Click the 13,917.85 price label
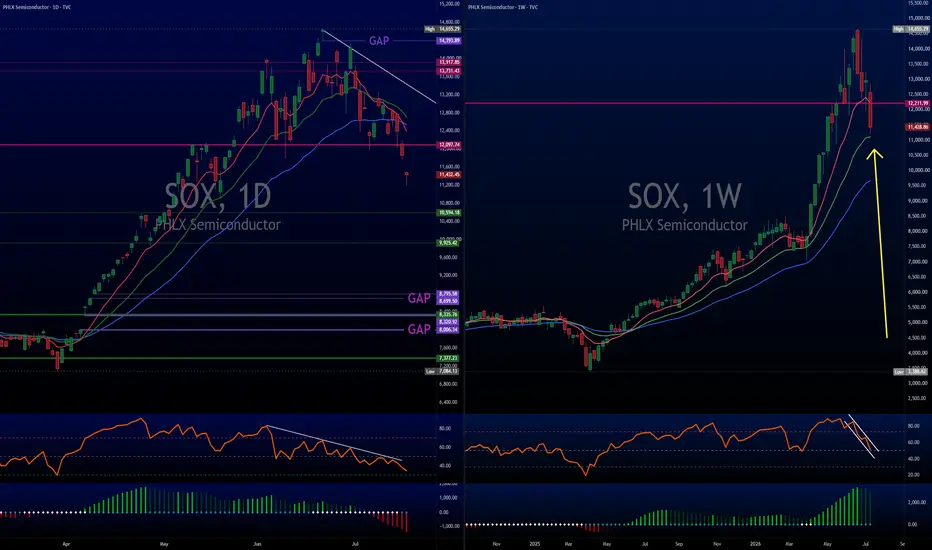932x550 pixels. pos(449,62)
